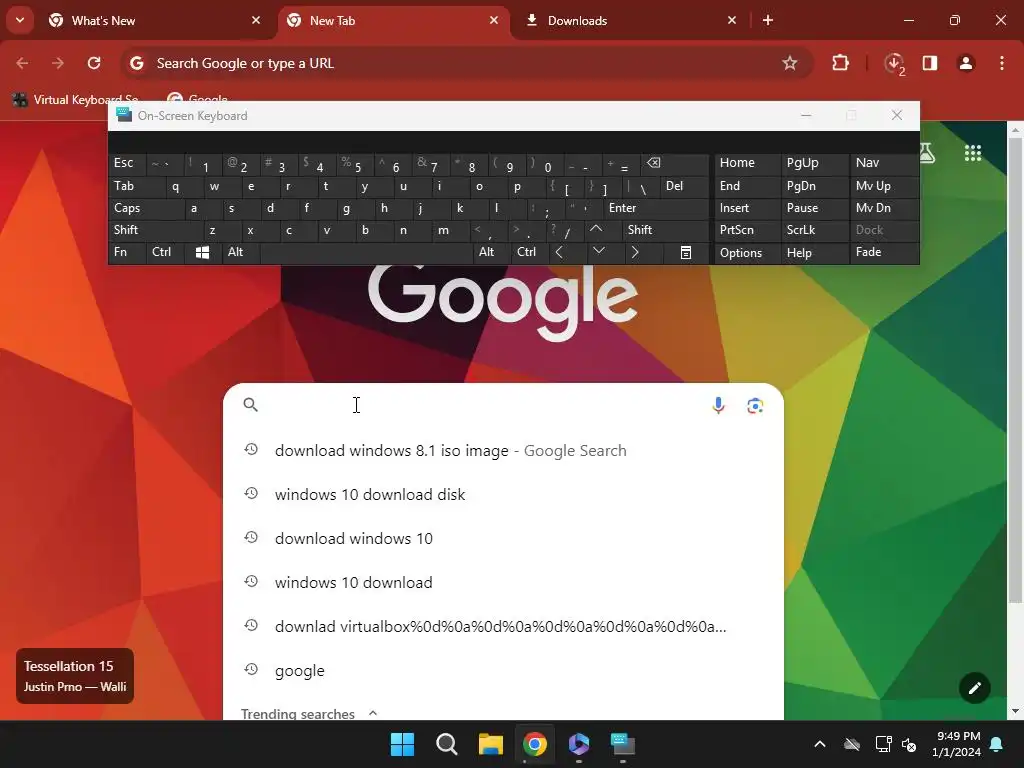Click the address bar URL field
The width and height of the screenshot is (1024, 768).
point(457,63)
